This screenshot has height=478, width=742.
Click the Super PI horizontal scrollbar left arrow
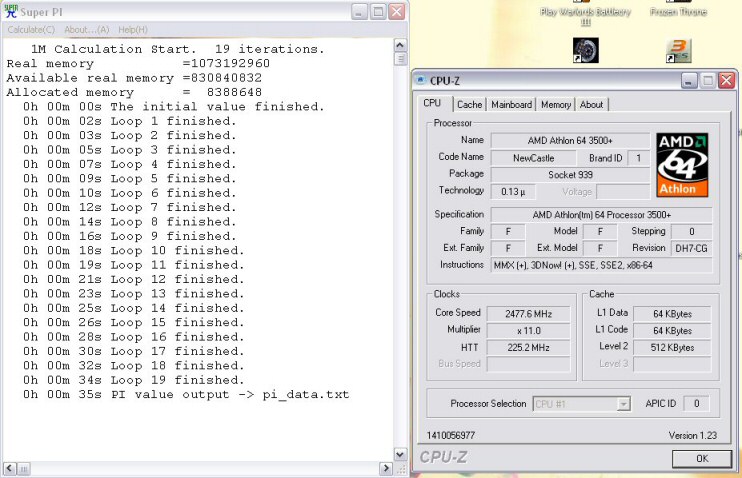click(10, 469)
